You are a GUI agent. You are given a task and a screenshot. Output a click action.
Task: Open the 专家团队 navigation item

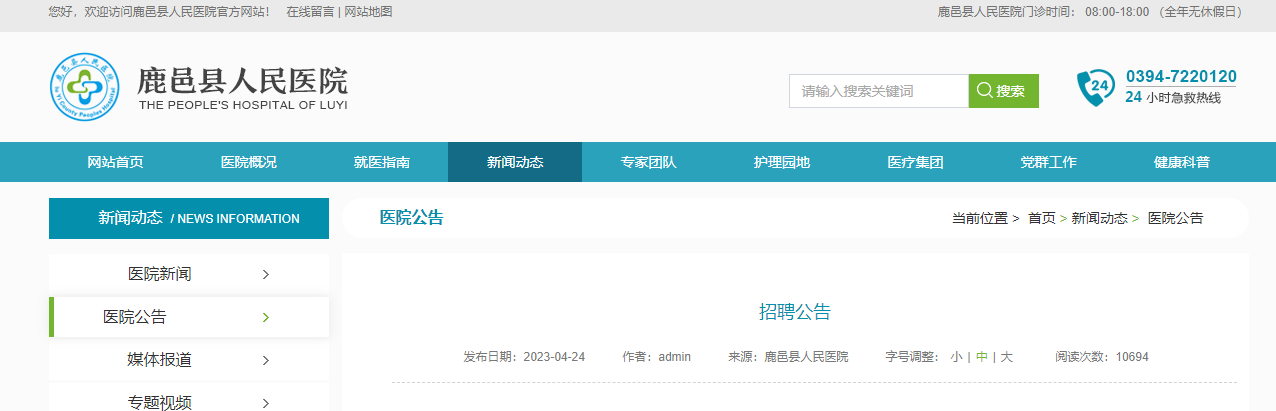tap(648, 162)
